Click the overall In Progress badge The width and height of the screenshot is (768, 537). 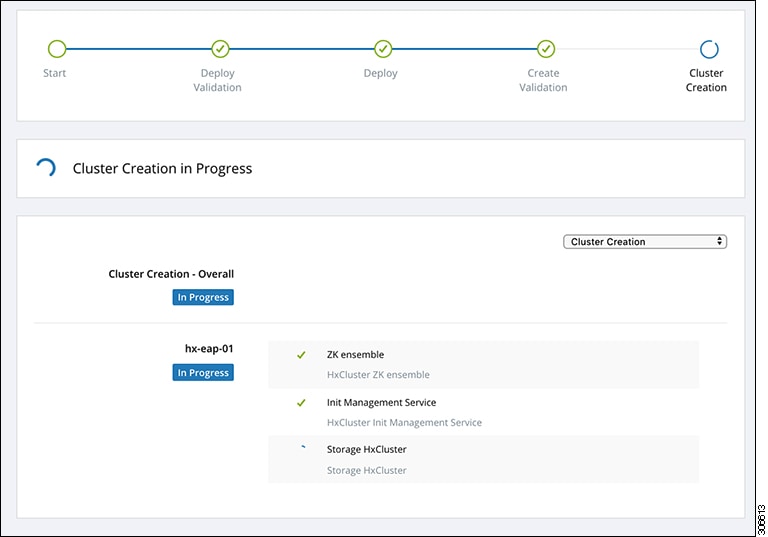pyautogui.click(x=203, y=297)
